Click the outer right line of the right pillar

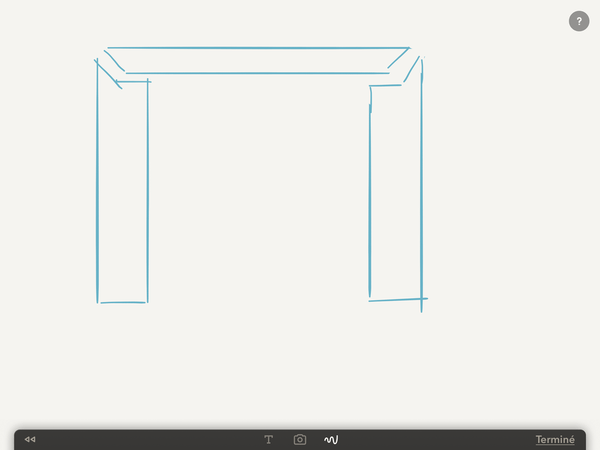(421, 190)
